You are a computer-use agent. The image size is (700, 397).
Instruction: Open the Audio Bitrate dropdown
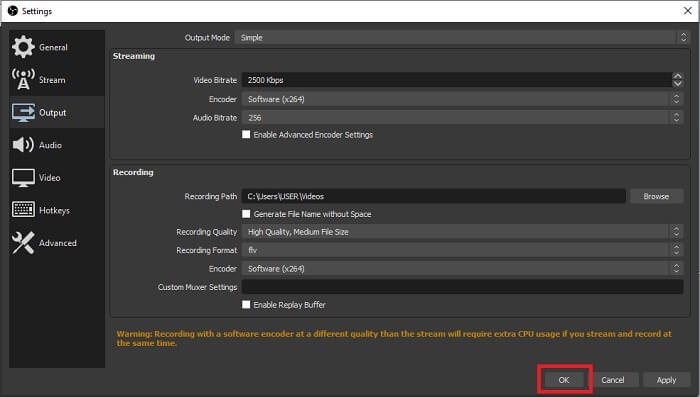[x=462, y=118]
